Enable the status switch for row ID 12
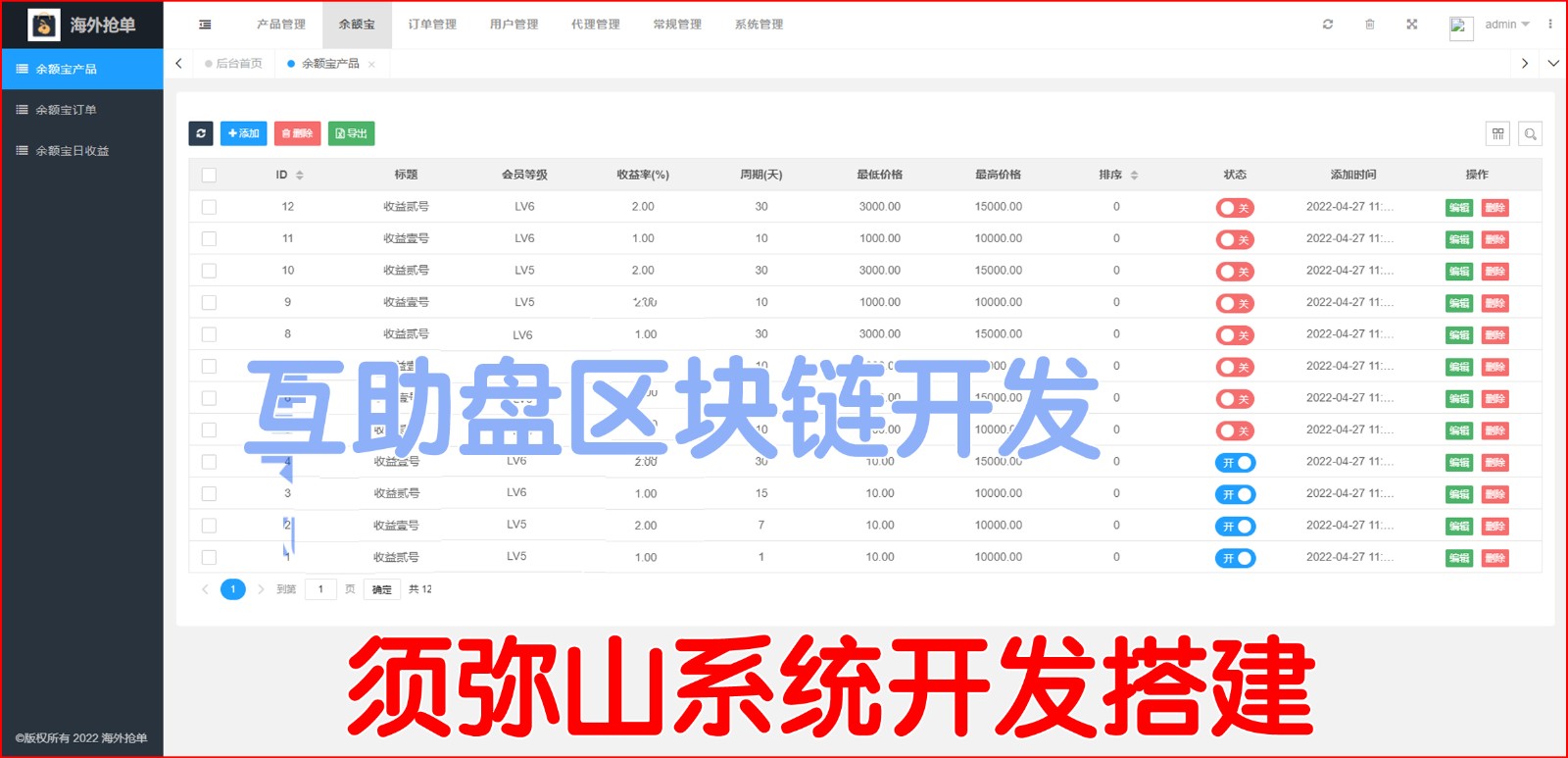This screenshot has width=1568, height=758. 1235,208
